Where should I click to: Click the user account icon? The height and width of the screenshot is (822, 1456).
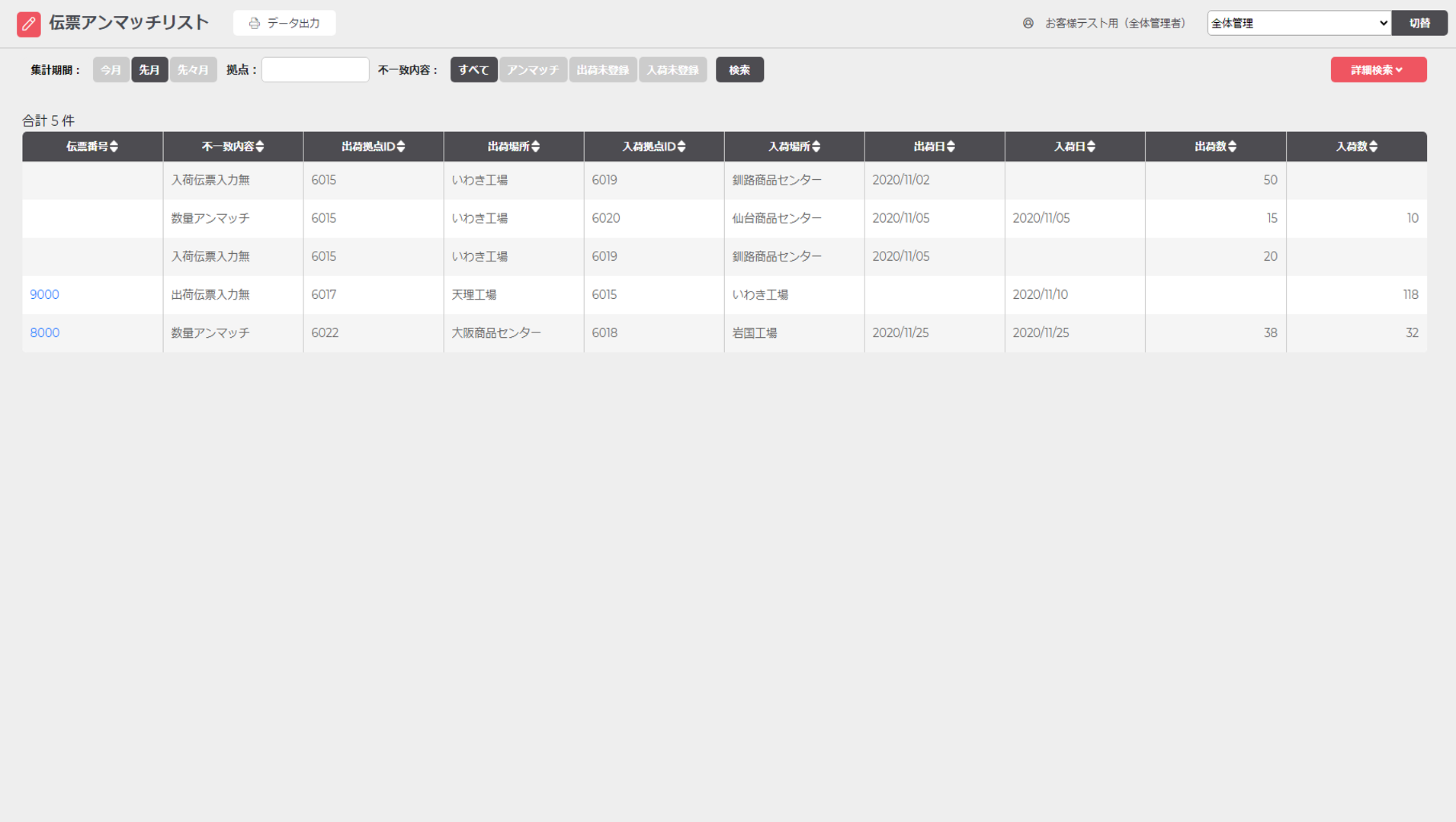1028,24
